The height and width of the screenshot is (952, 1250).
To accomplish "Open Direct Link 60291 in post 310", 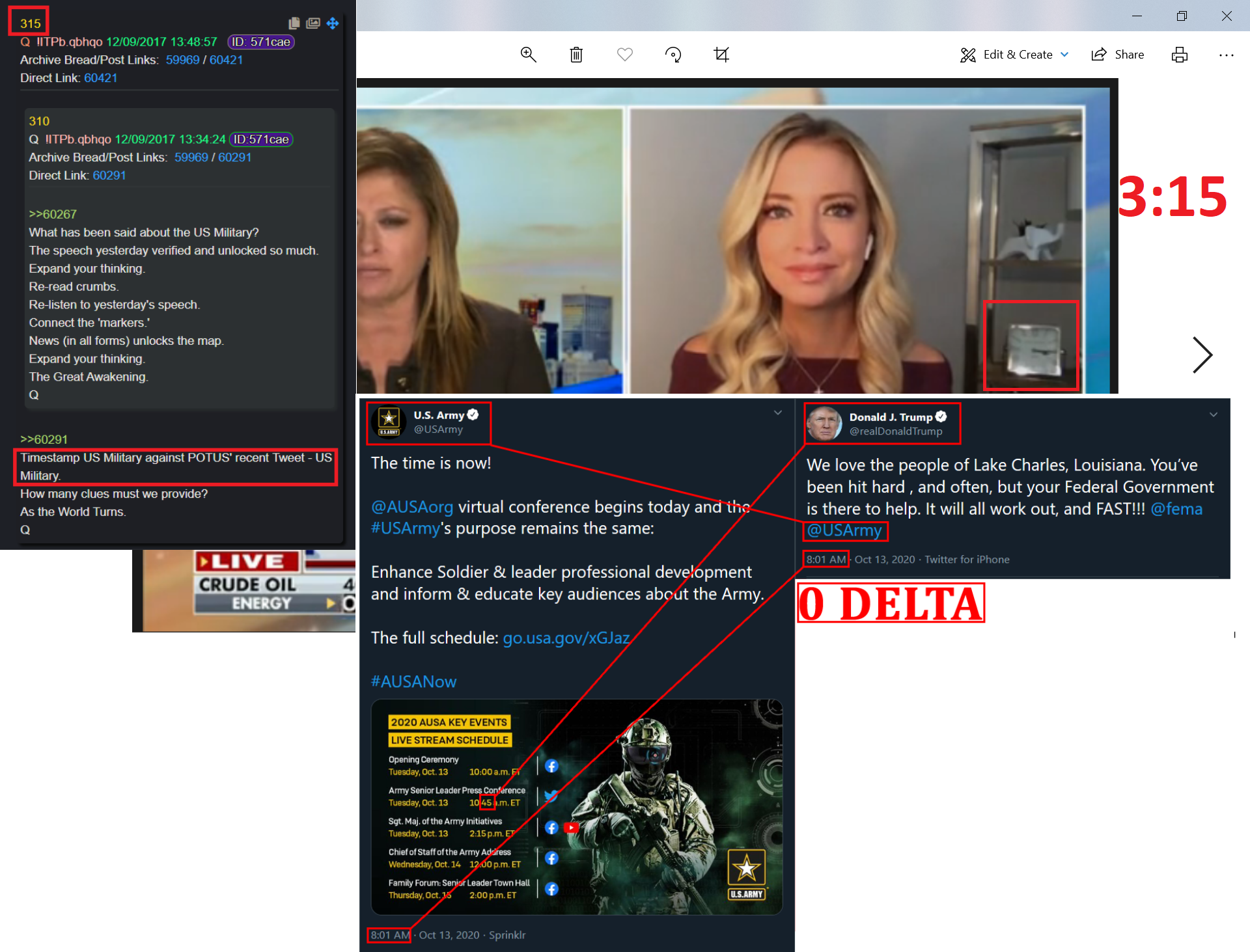I will coord(109,176).
